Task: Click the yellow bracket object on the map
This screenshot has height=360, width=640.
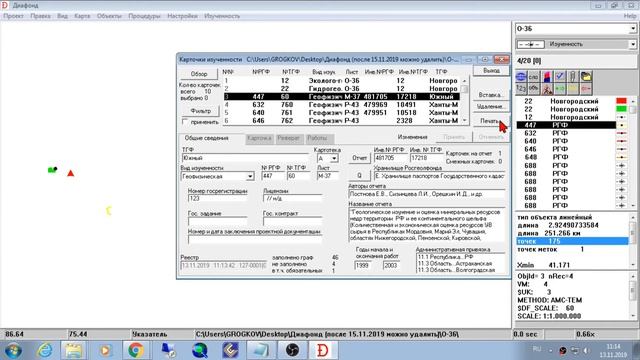Action: tap(109, 211)
